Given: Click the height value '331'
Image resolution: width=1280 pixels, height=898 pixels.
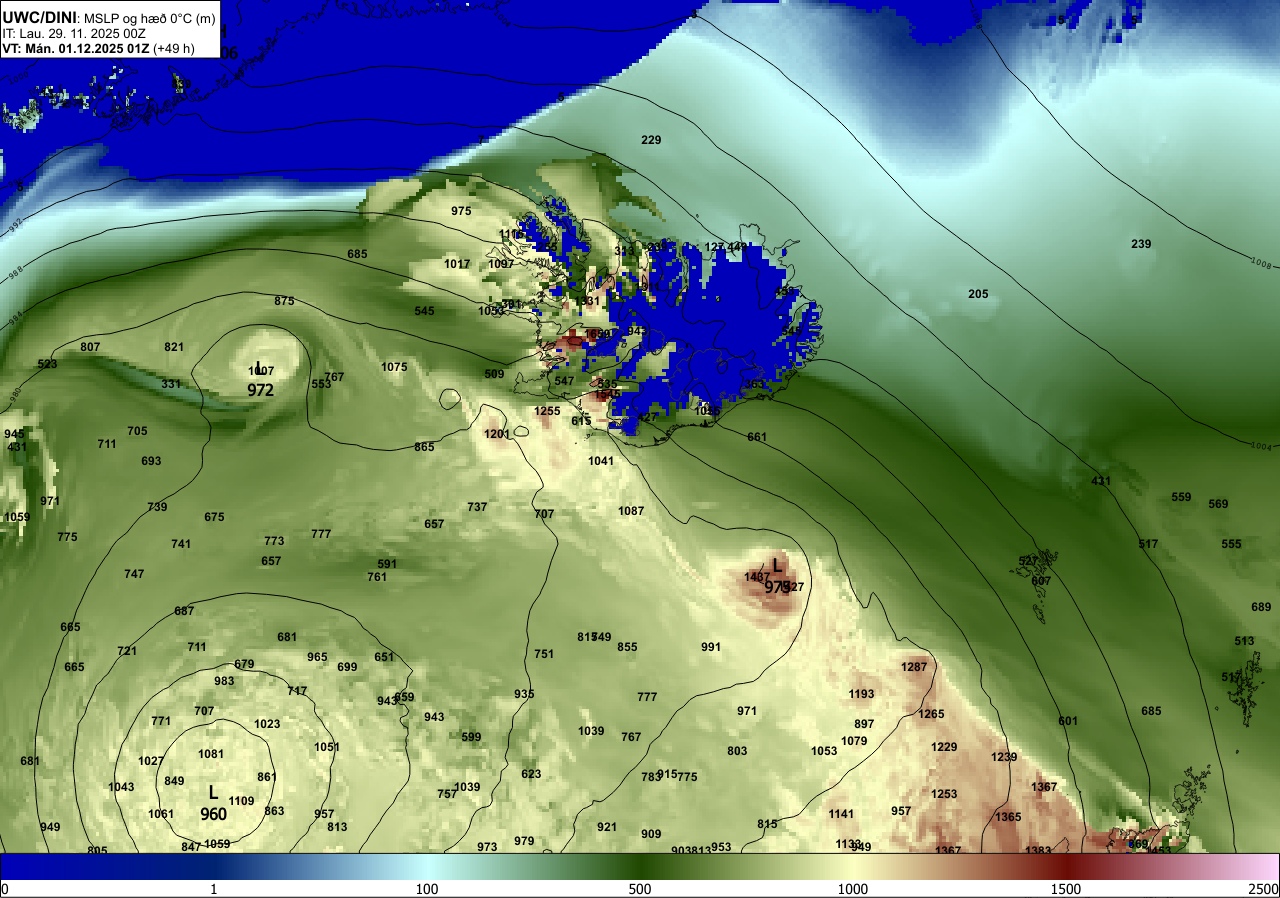Looking at the screenshot, I should (171, 384).
